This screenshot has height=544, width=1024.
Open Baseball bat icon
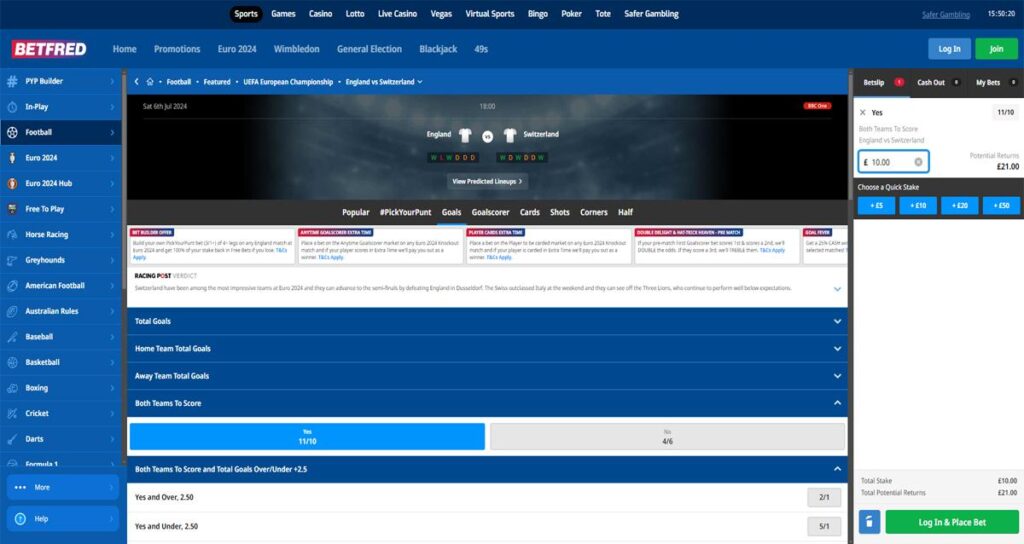click(x=12, y=337)
